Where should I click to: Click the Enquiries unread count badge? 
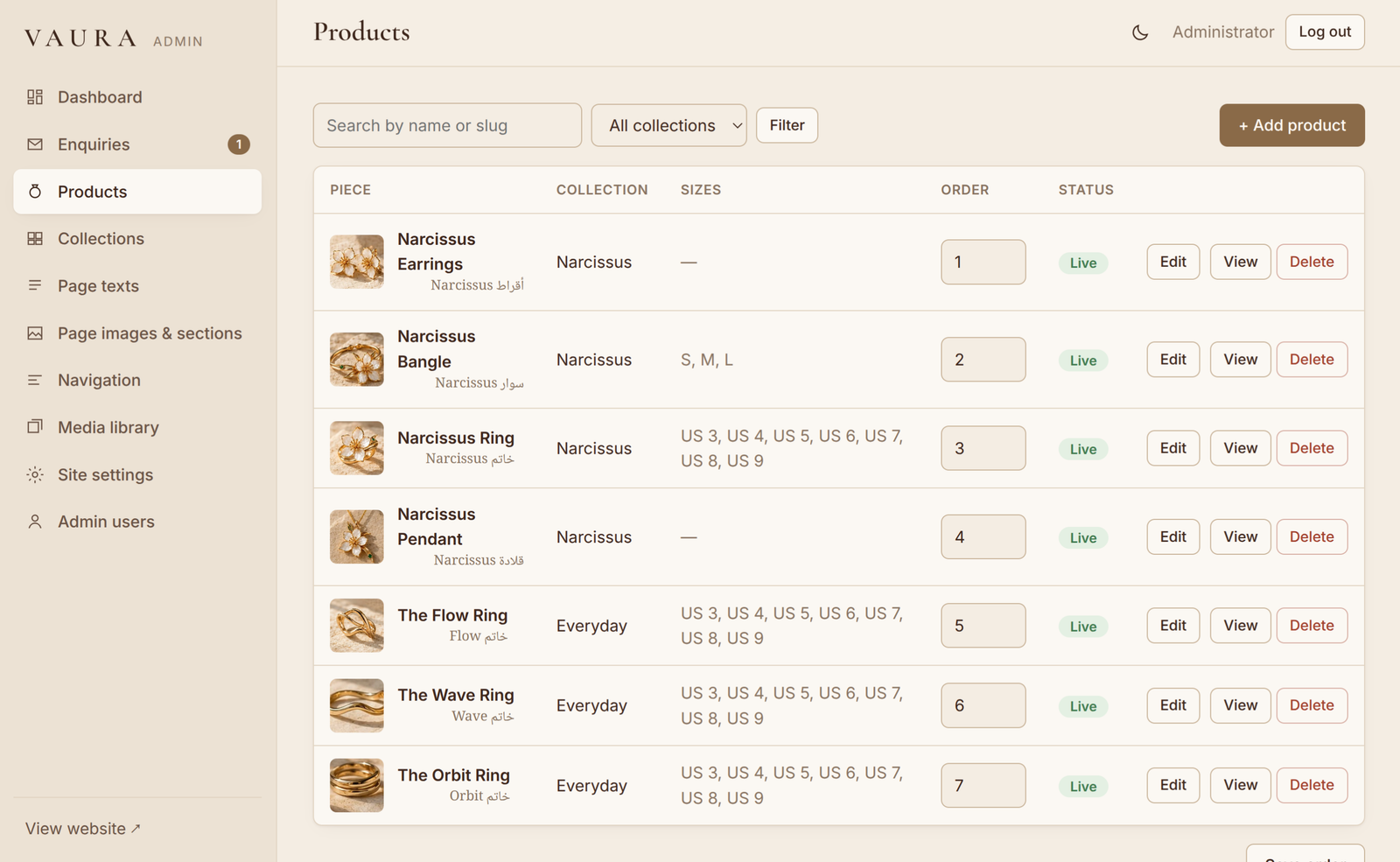pos(239,144)
